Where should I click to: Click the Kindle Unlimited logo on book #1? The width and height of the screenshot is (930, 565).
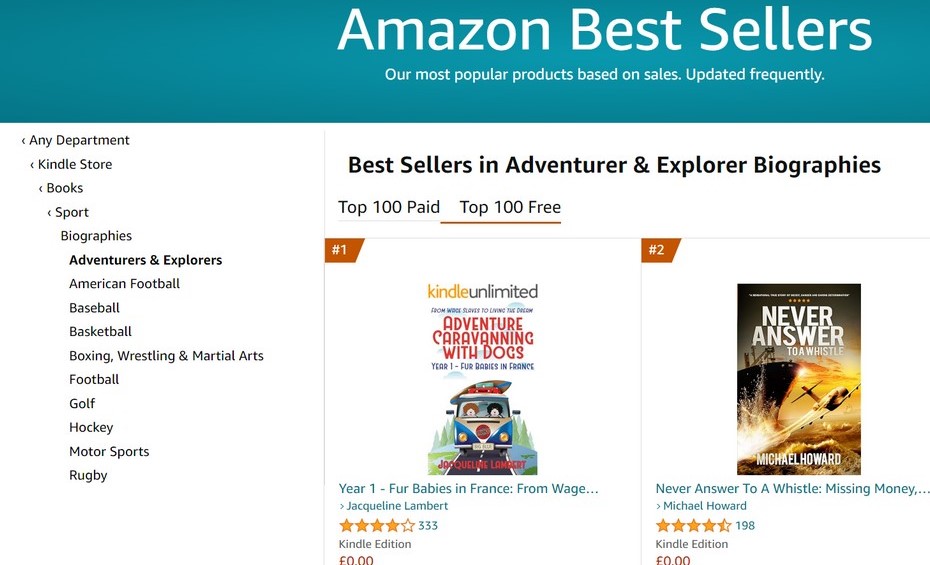(x=482, y=291)
